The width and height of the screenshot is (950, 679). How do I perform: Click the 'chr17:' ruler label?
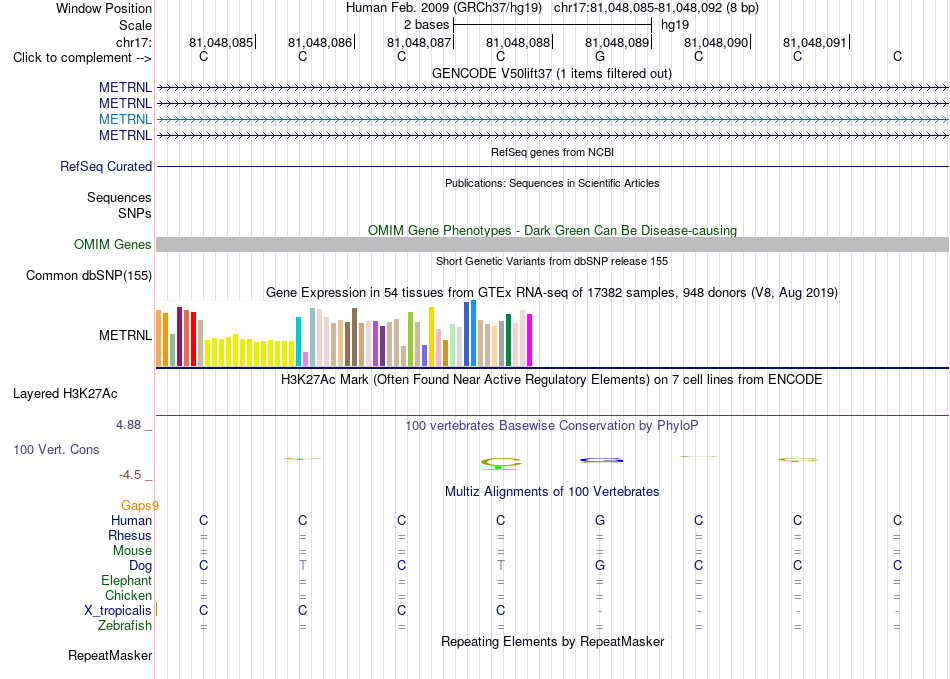(133, 42)
